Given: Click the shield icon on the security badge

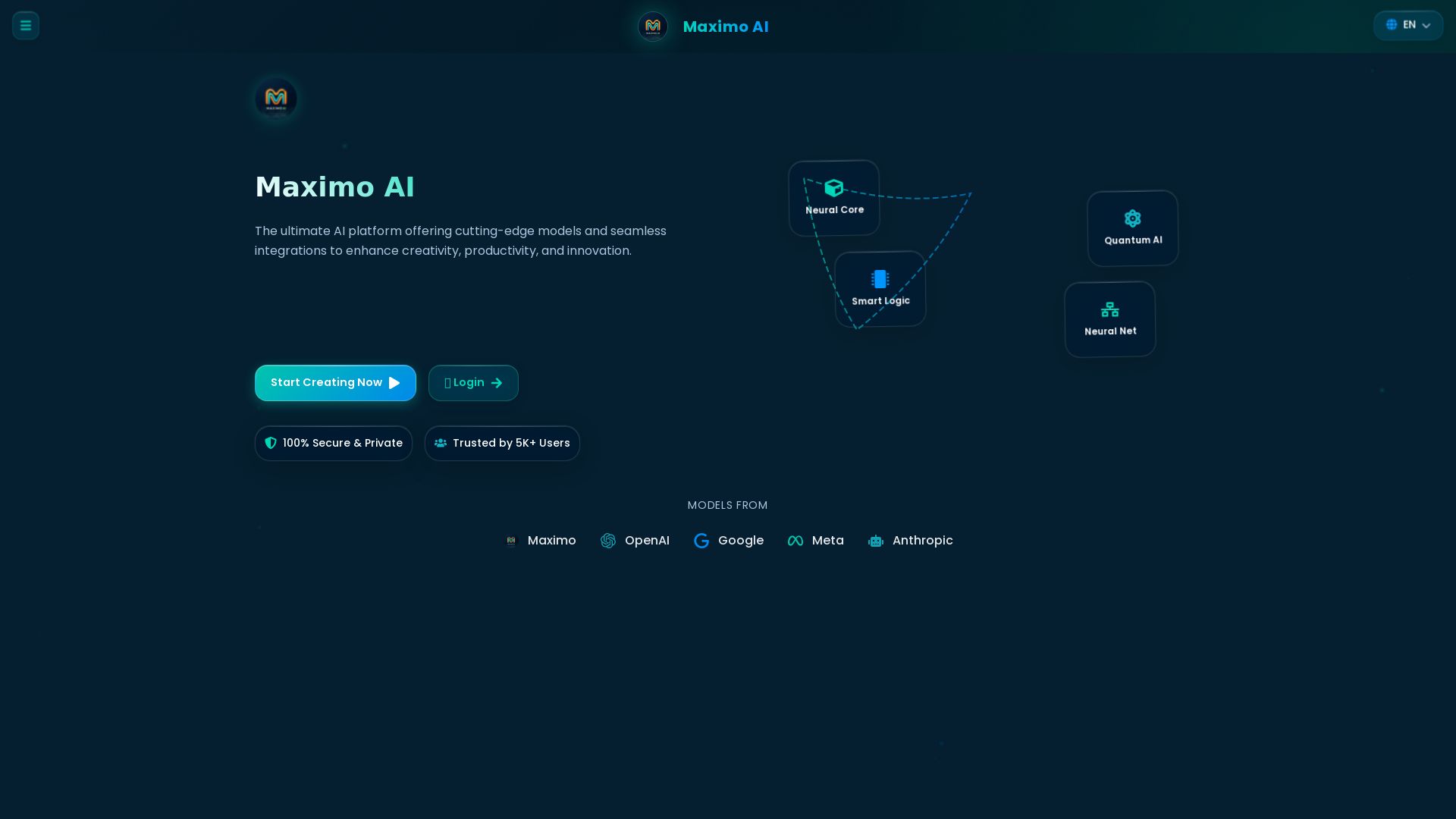Looking at the screenshot, I should 271,443.
